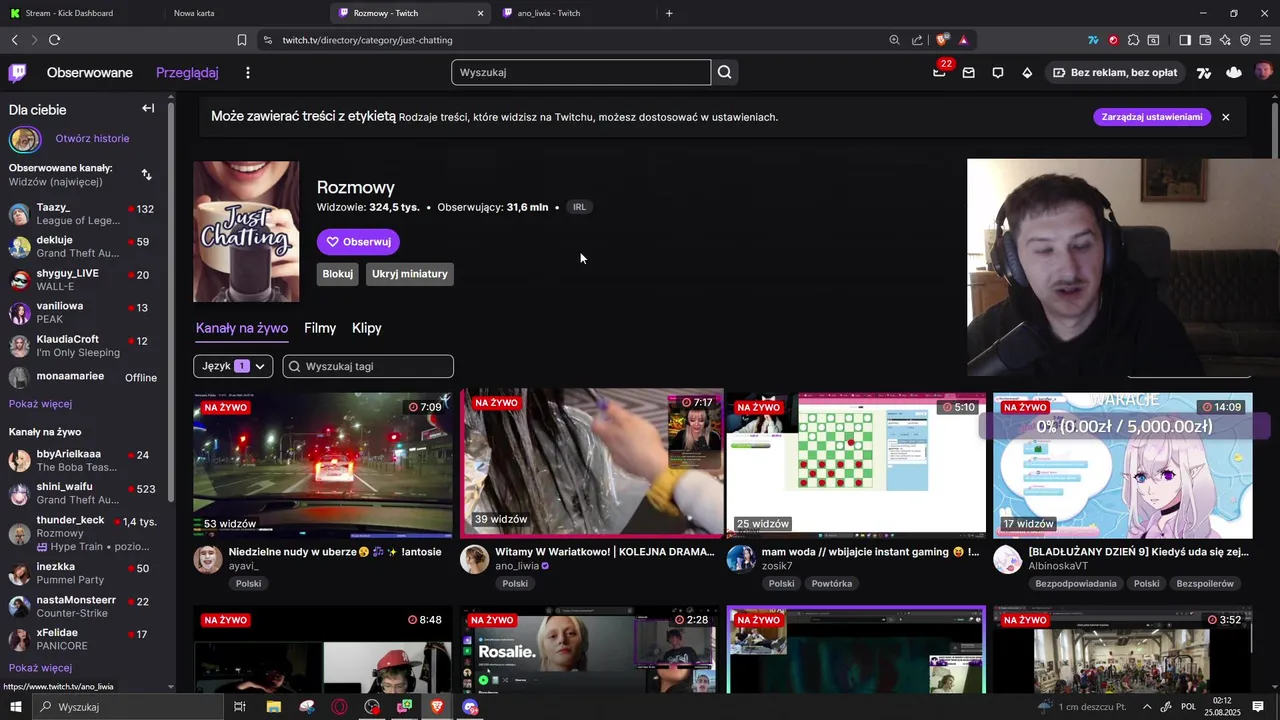This screenshot has width=1280, height=720.
Task: Toggle the browser sidebar panel icon
Action: click(1185, 40)
